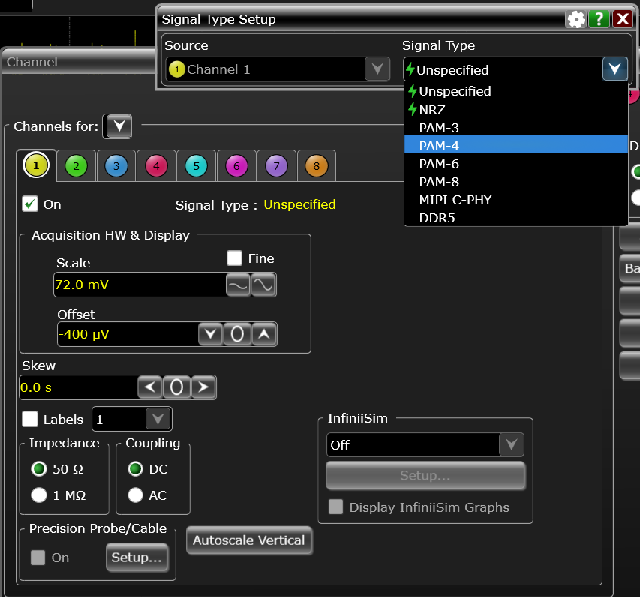Collapse Signal Type dropdown arrow
The image size is (640, 597).
click(615, 69)
